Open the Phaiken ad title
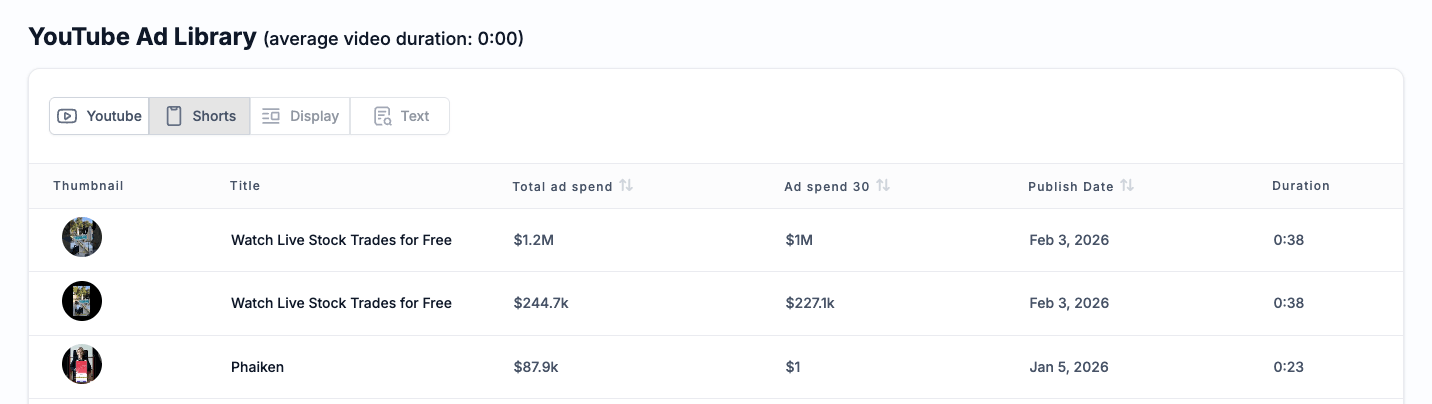The height and width of the screenshot is (404, 1432). point(257,367)
